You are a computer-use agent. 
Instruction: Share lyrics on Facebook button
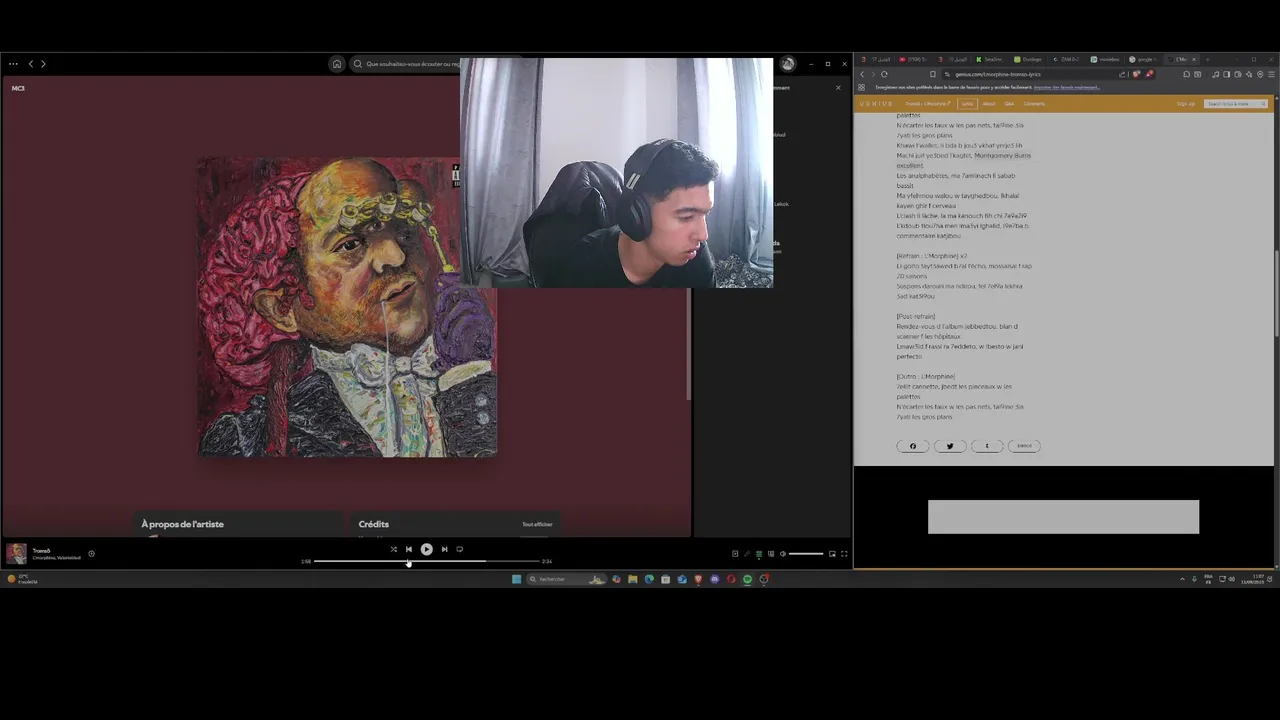pos(912,446)
